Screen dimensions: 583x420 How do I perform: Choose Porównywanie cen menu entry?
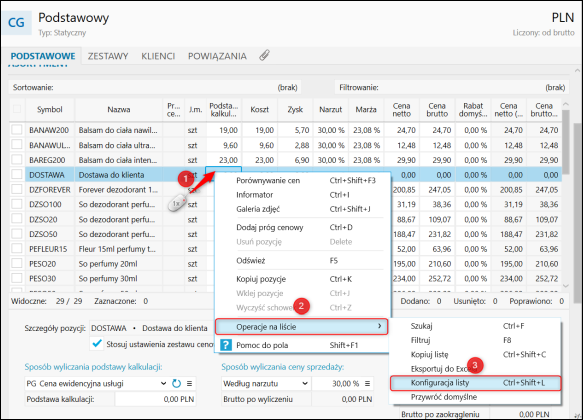(x=303, y=181)
